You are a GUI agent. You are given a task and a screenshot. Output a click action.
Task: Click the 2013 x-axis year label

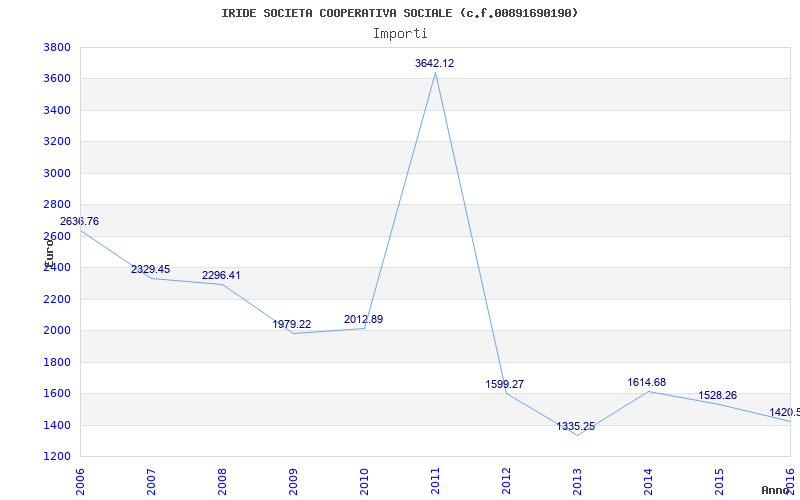tap(577, 482)
